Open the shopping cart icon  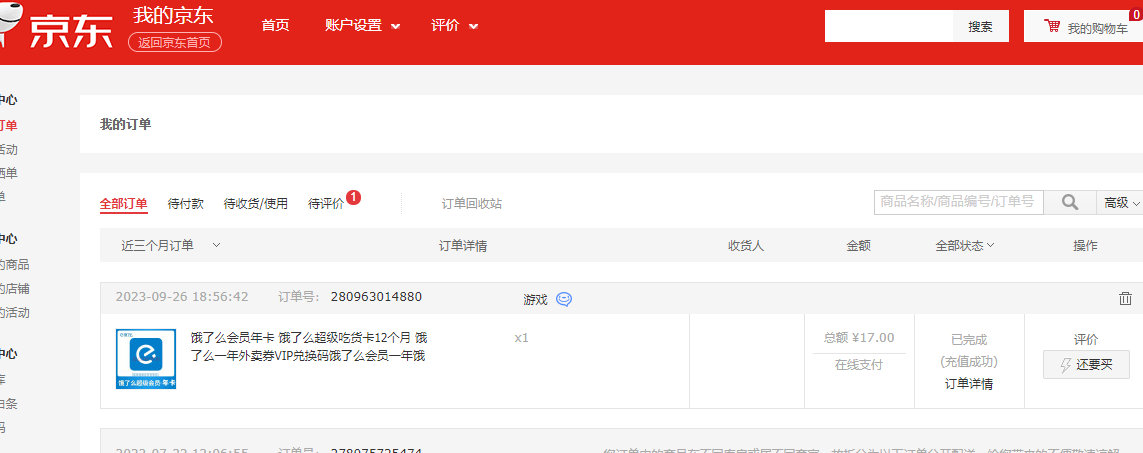[x=1052, y=26]
